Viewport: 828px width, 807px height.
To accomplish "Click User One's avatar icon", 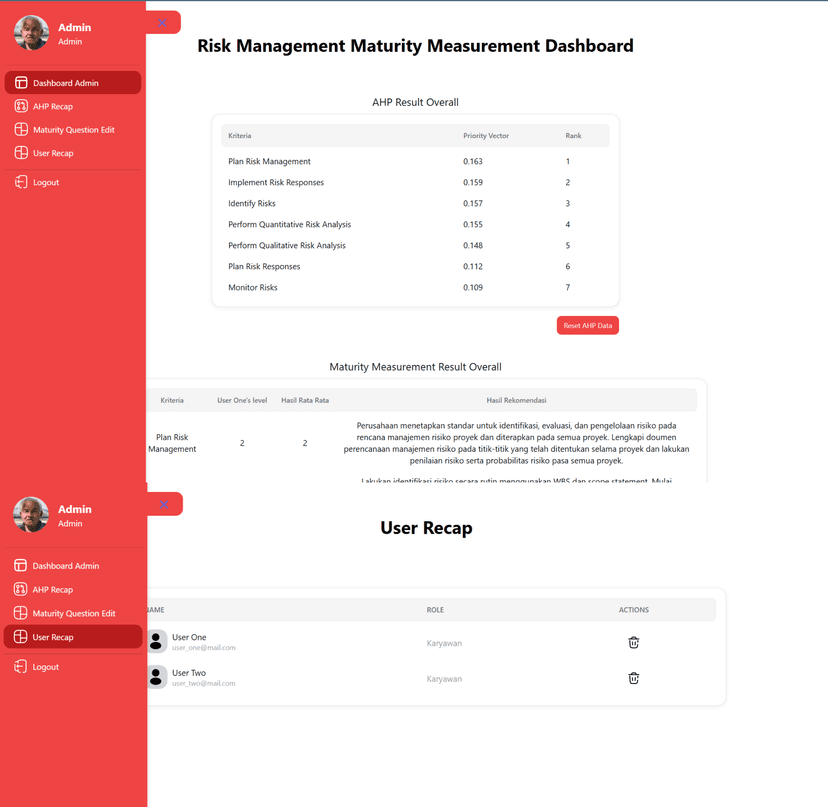I will [157, 641].
